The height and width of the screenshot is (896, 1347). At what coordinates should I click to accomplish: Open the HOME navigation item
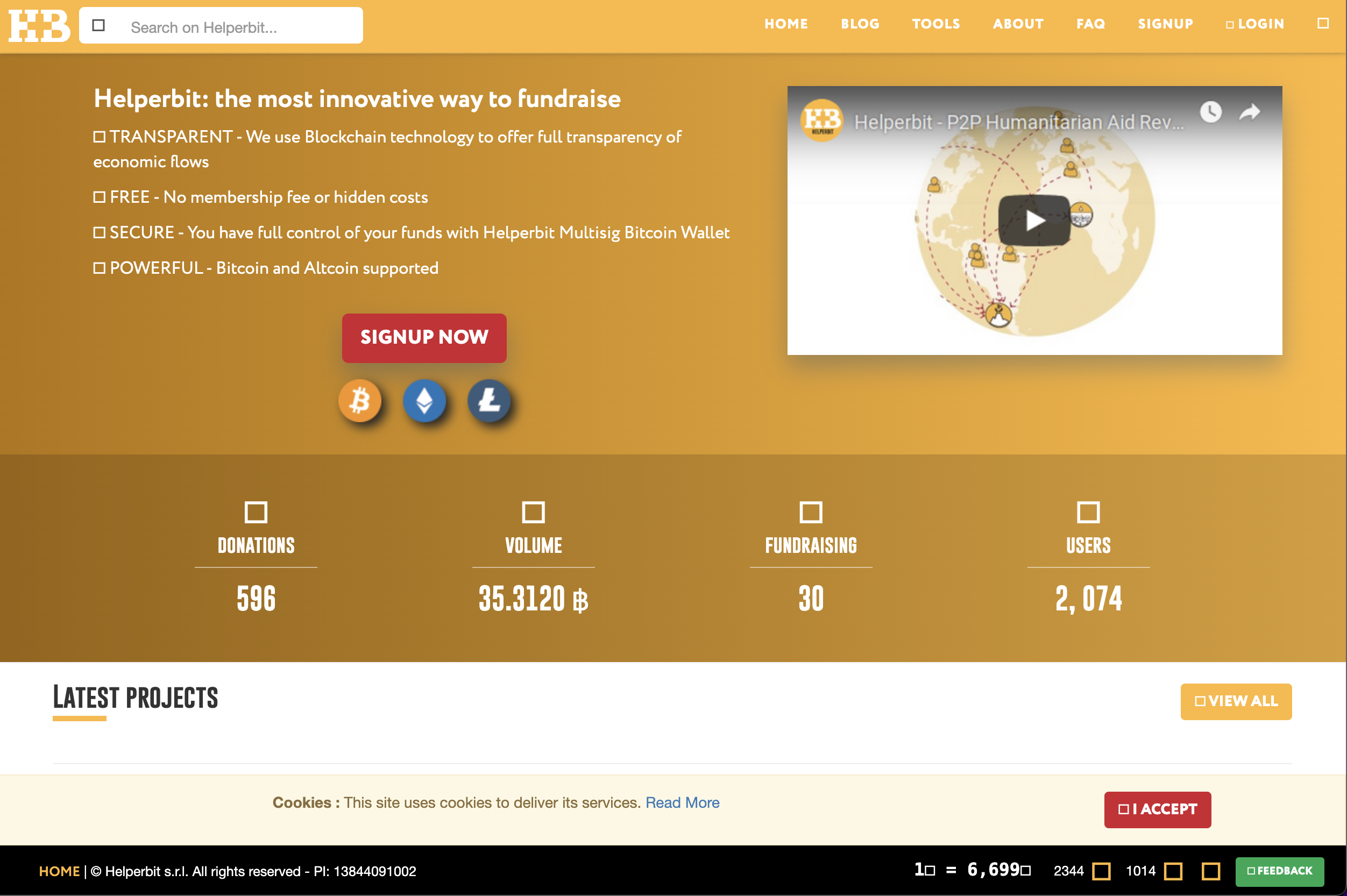pos(786,24)
